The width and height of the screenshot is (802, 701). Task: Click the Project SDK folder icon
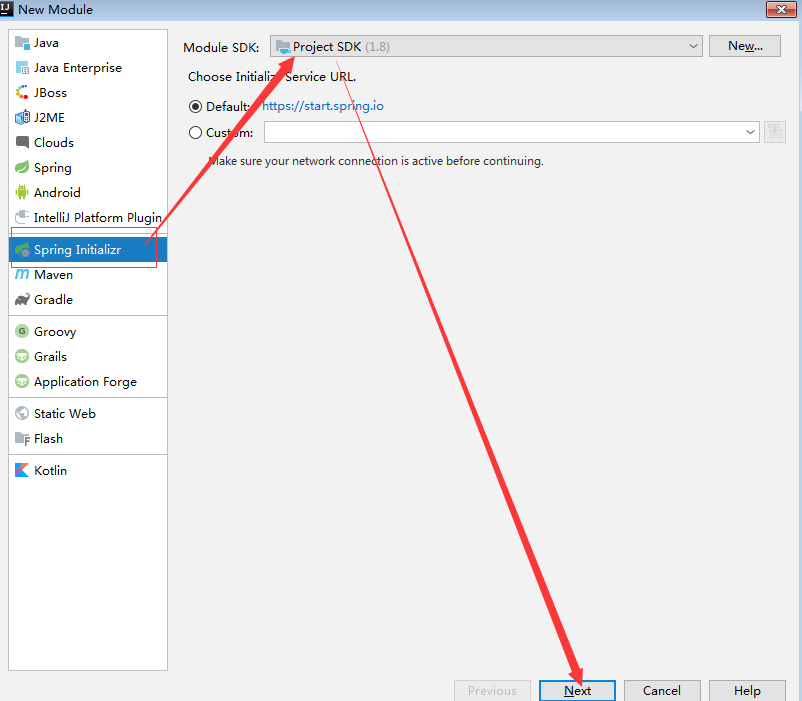(x=283, y=47)
